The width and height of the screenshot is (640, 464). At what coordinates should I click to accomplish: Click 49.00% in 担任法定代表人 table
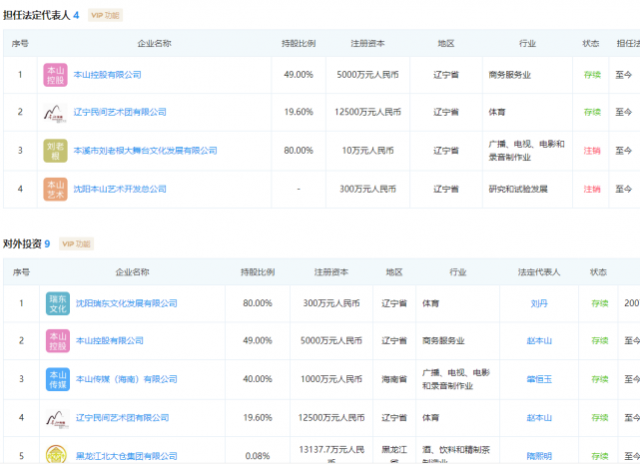pyautogui.click(x=298, y=75)
